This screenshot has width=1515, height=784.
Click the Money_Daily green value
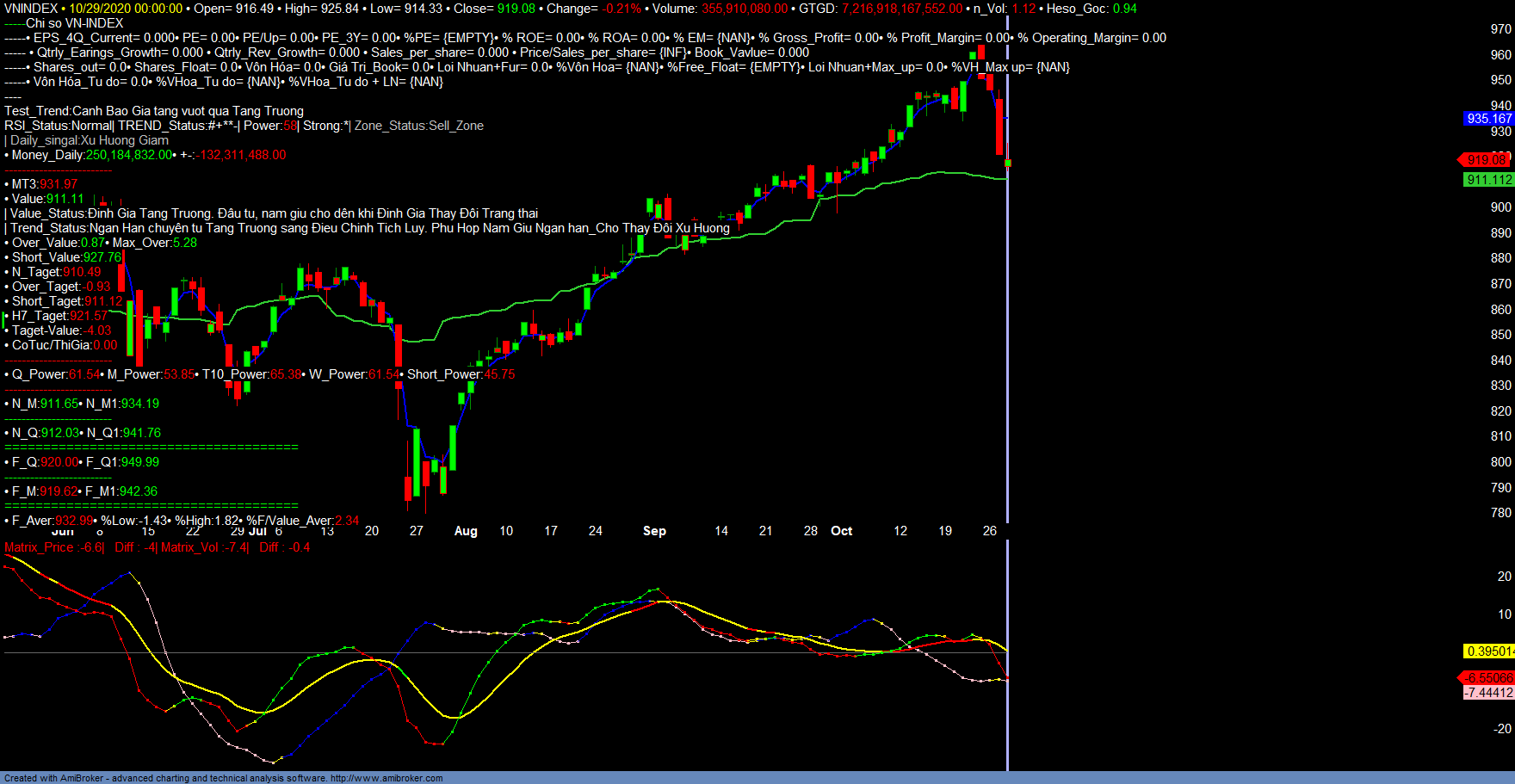[129, 155]
